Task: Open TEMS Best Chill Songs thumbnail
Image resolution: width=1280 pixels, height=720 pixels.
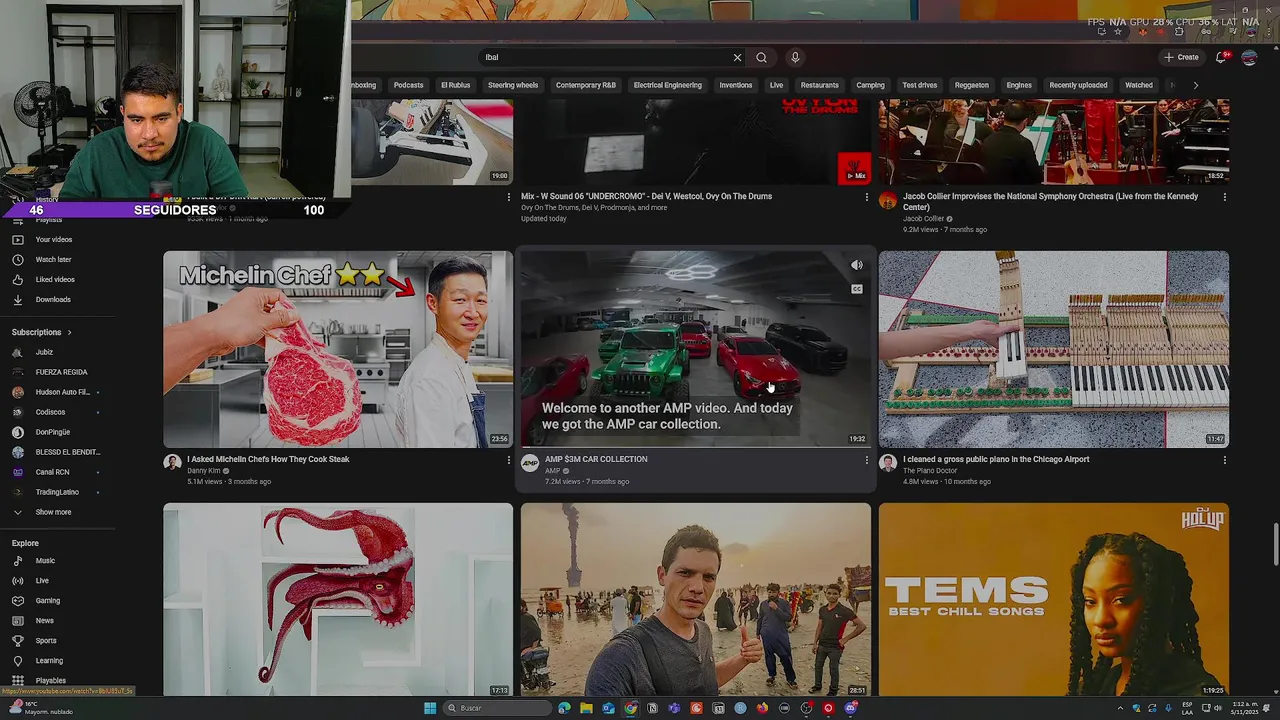Action: (x=1054, y=599)
